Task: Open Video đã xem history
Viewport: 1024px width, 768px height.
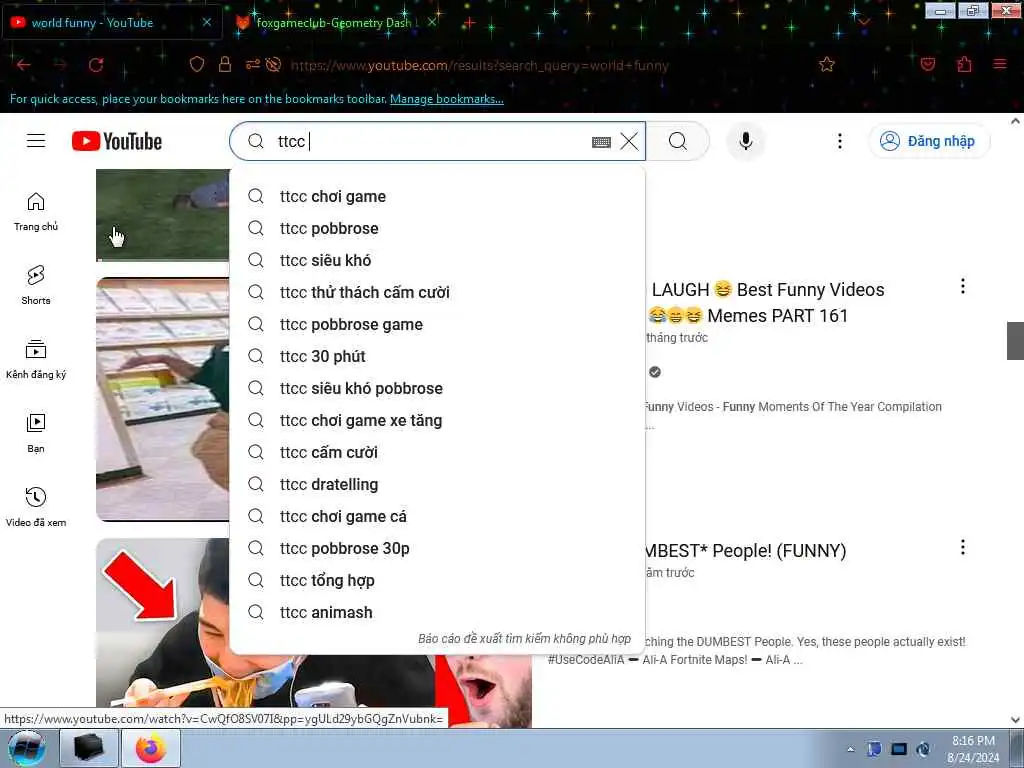Action: pos(36,507)
